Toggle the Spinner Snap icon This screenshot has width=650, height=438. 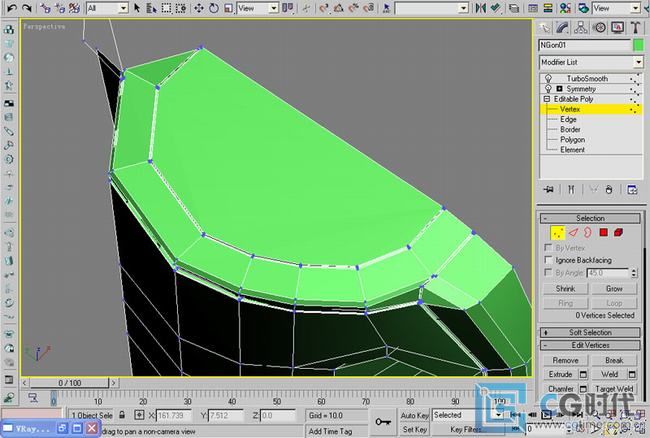tap(369, 8)
